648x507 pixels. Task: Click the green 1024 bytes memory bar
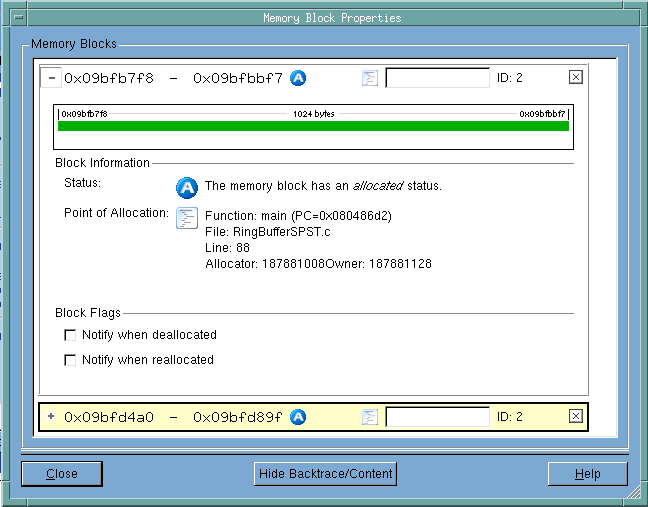[x=313, y=127]
